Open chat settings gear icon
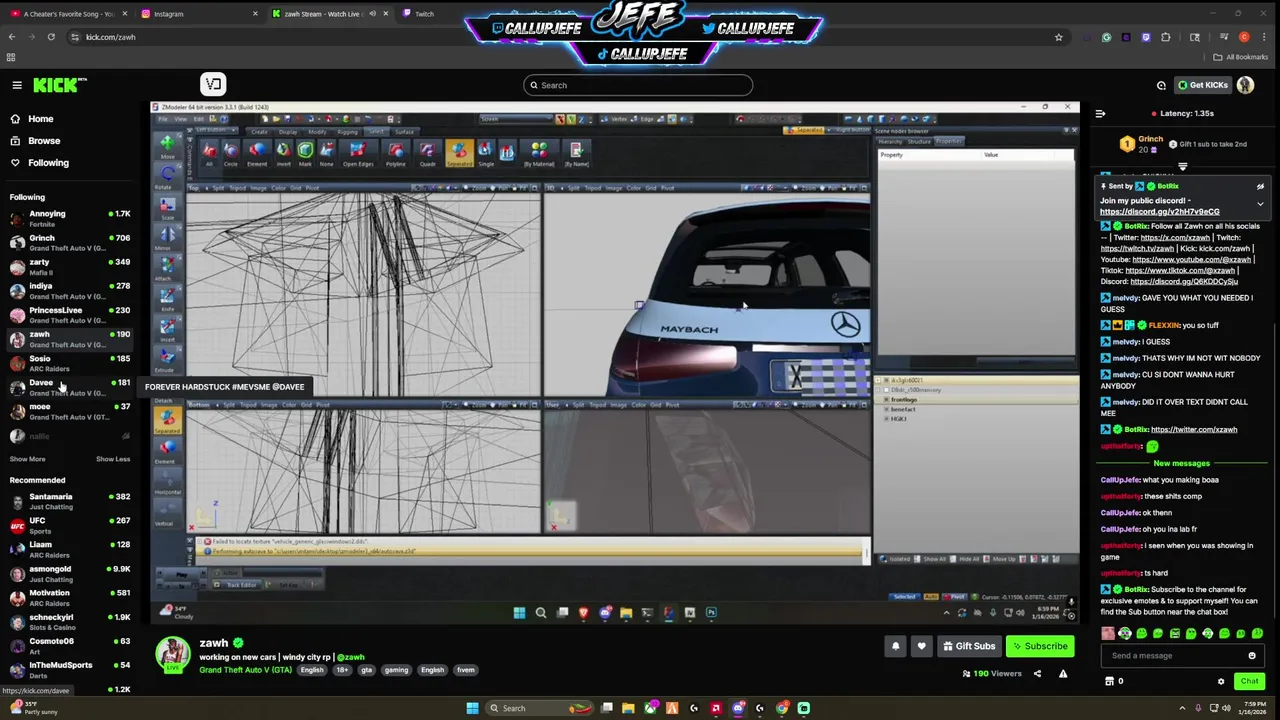 tap(1221, 681)
